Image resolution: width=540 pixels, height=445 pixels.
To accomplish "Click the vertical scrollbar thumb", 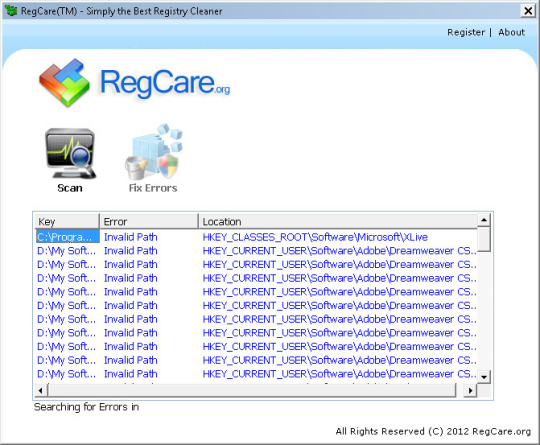I will click(x=484, y=239).
